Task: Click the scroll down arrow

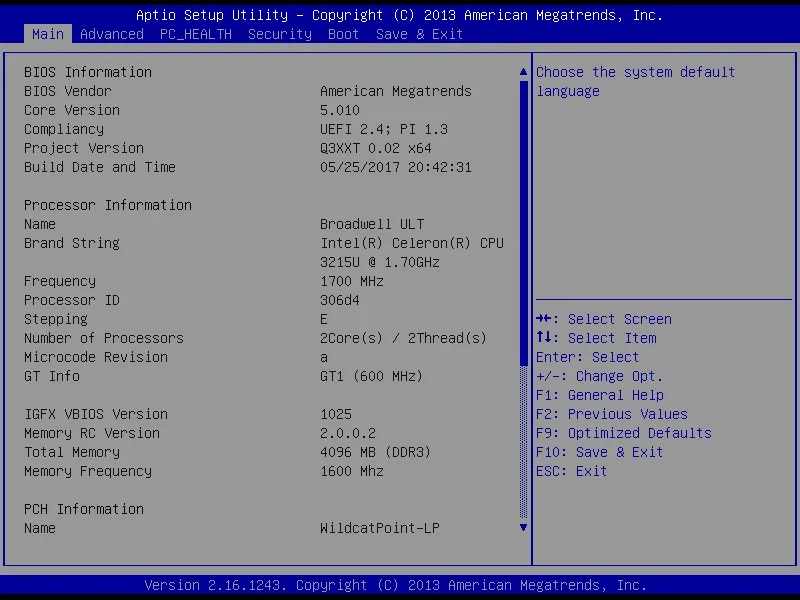Action: click(x=523, y=527)
